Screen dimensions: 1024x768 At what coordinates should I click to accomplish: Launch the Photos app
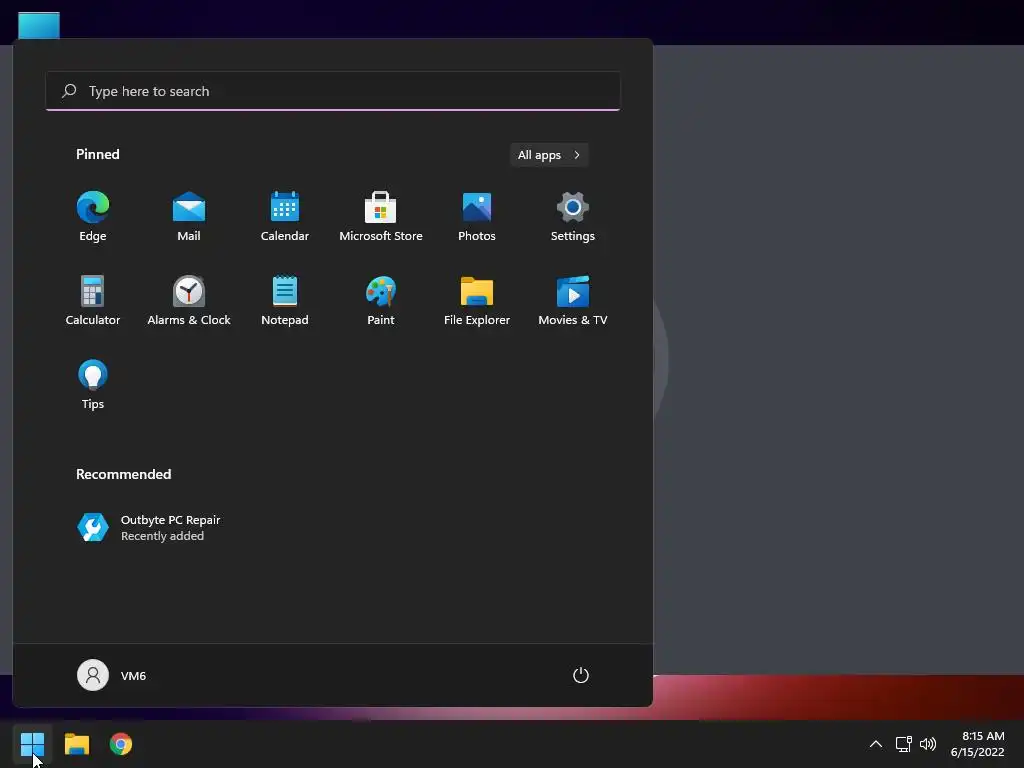coord(477,216)
